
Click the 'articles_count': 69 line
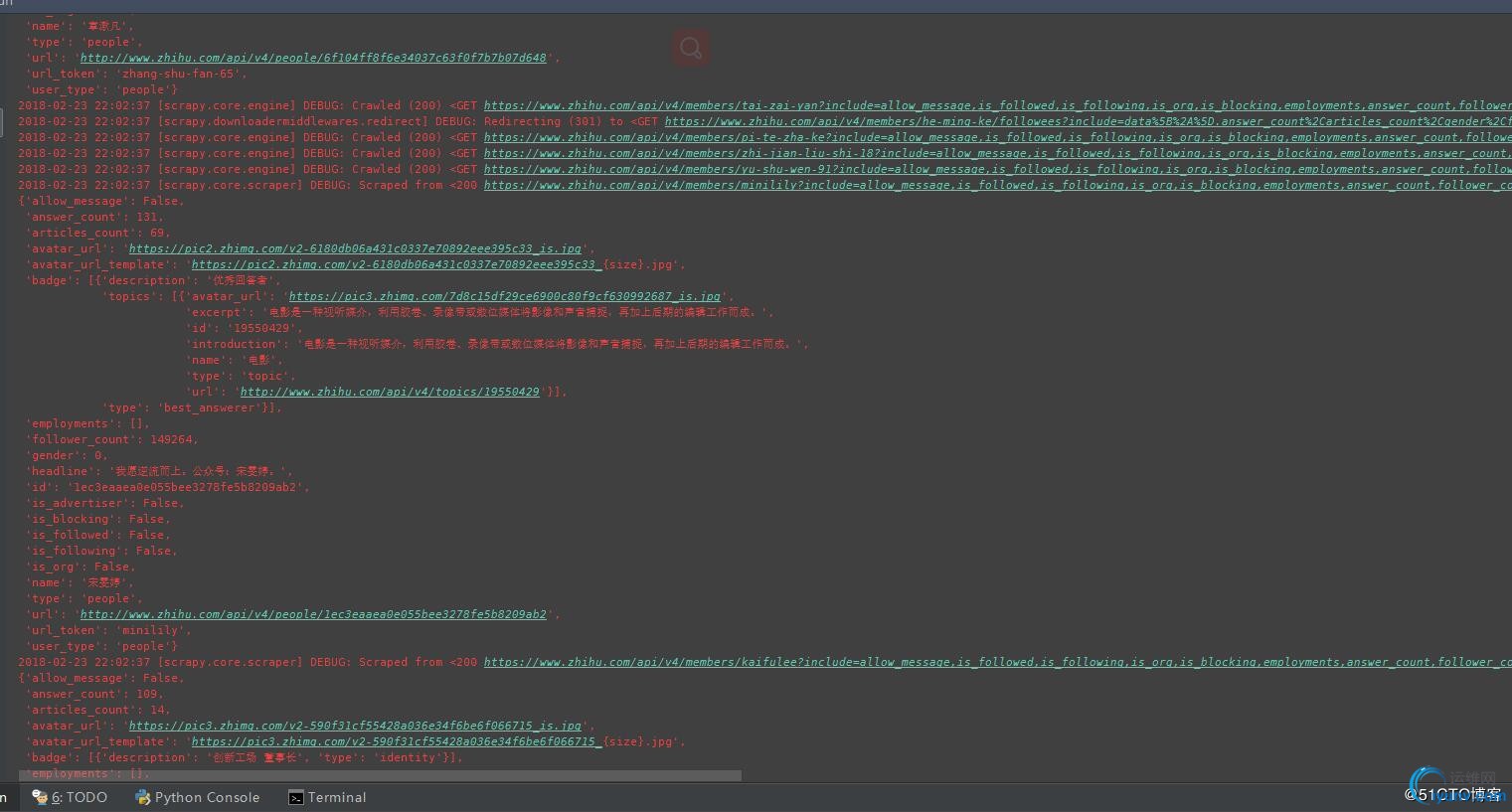[97, 233]
